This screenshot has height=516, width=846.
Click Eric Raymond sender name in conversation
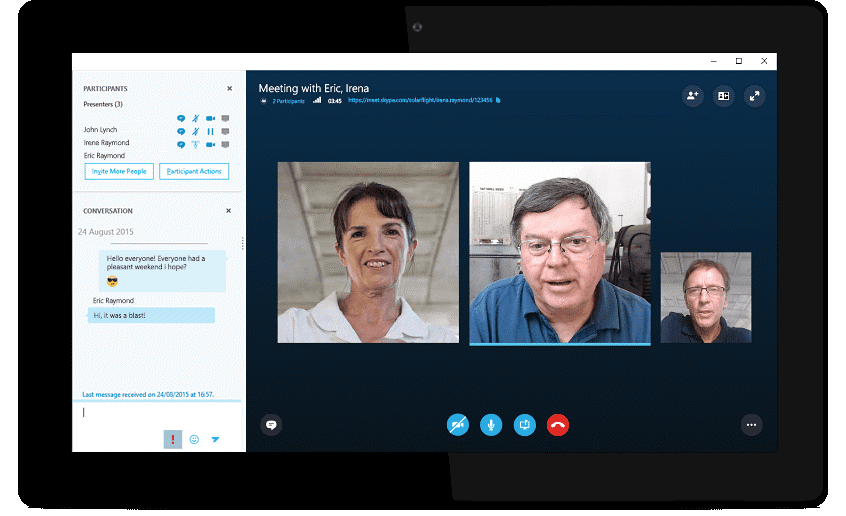tap(113, 301)
